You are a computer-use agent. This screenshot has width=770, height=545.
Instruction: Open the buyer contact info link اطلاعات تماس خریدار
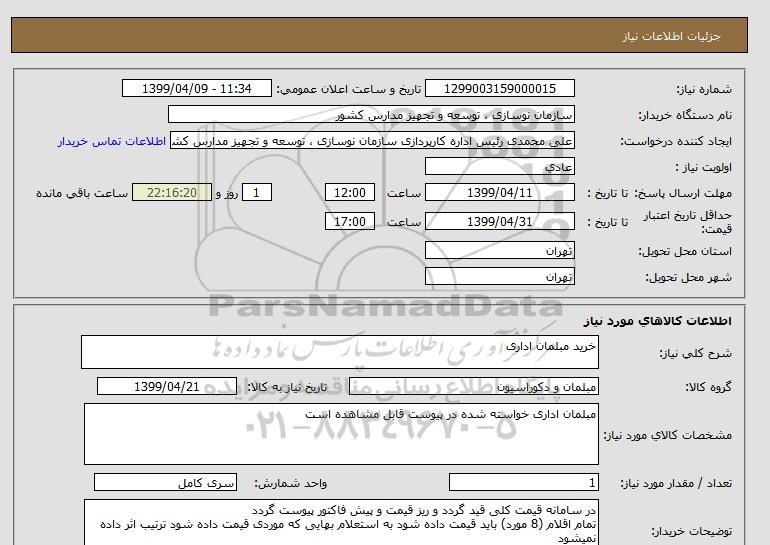point(111,141)
